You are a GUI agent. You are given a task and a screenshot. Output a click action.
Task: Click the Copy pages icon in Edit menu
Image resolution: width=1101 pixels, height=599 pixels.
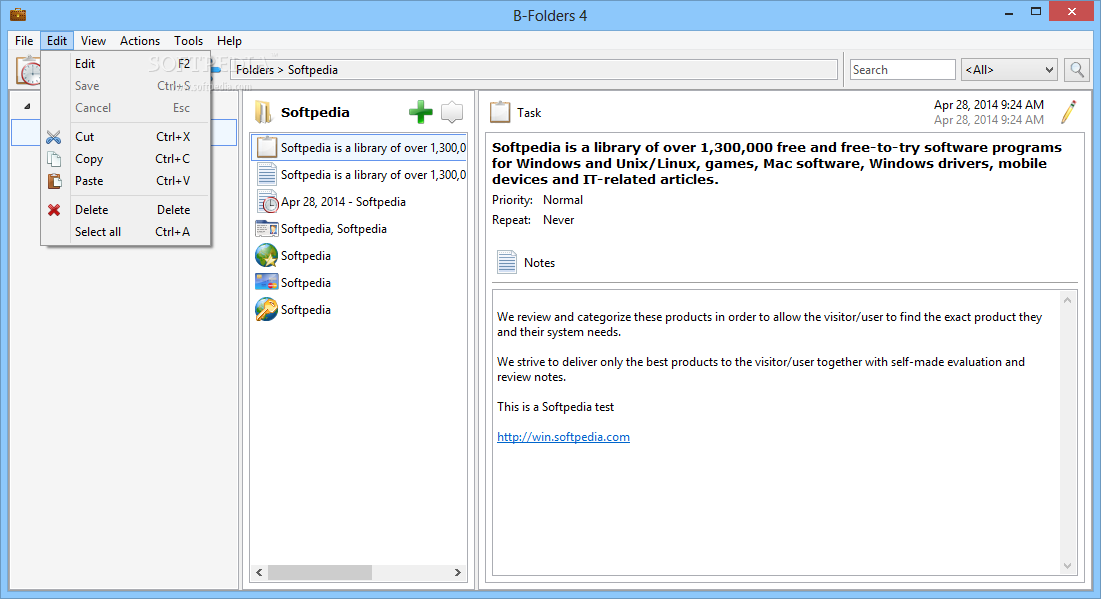pyautogui.click(x=54, y=159)
